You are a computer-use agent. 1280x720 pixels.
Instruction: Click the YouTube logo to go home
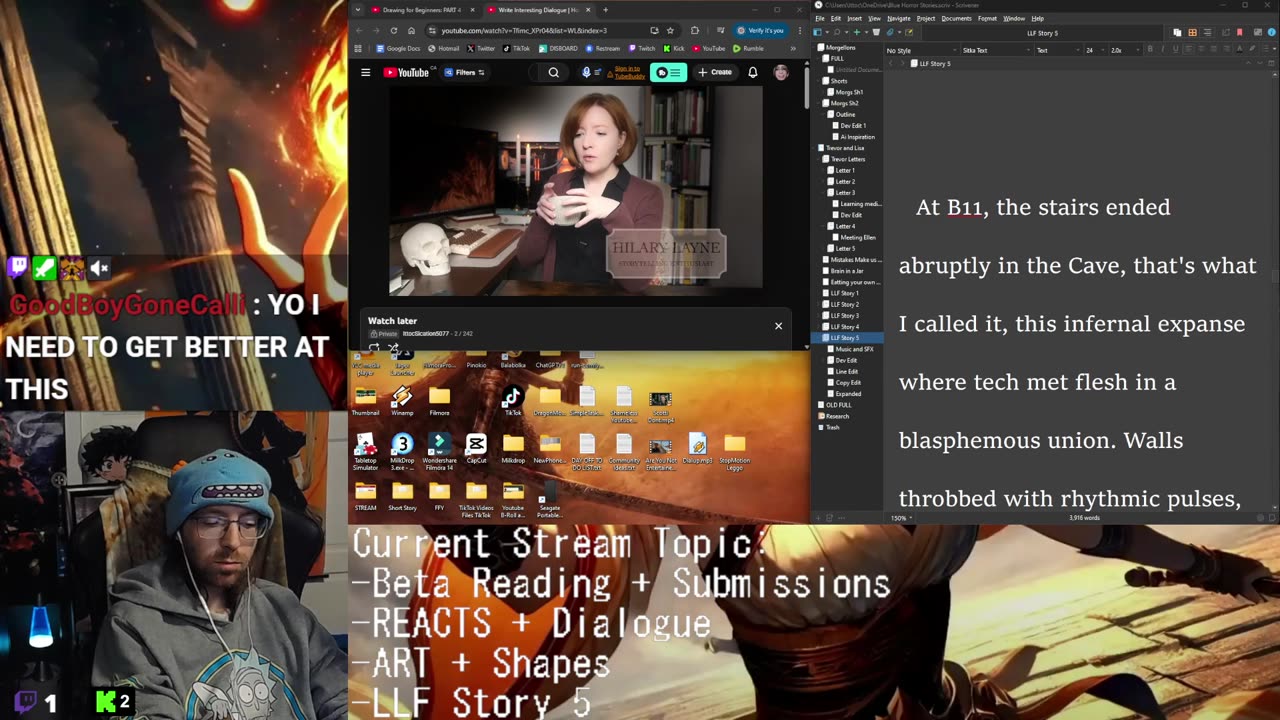click(406, 72)
